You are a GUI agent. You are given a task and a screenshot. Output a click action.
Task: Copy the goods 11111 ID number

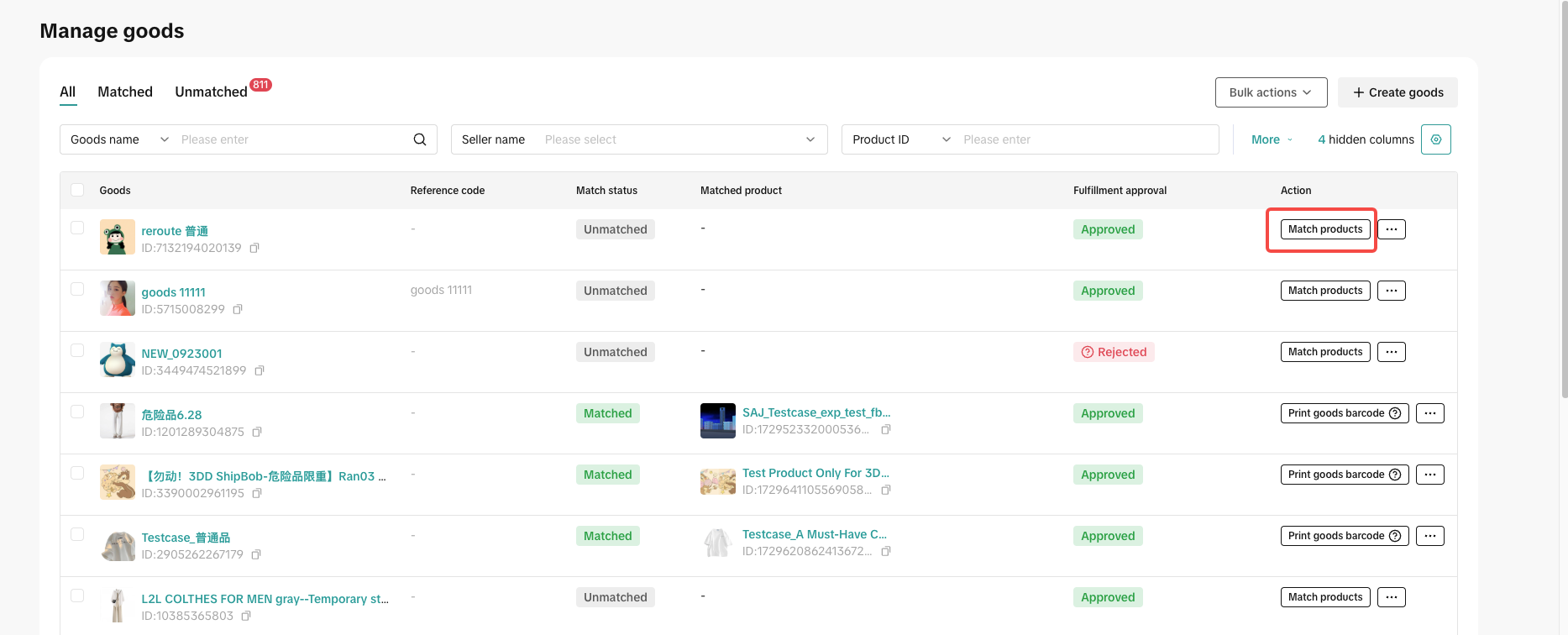coord(238,309)
